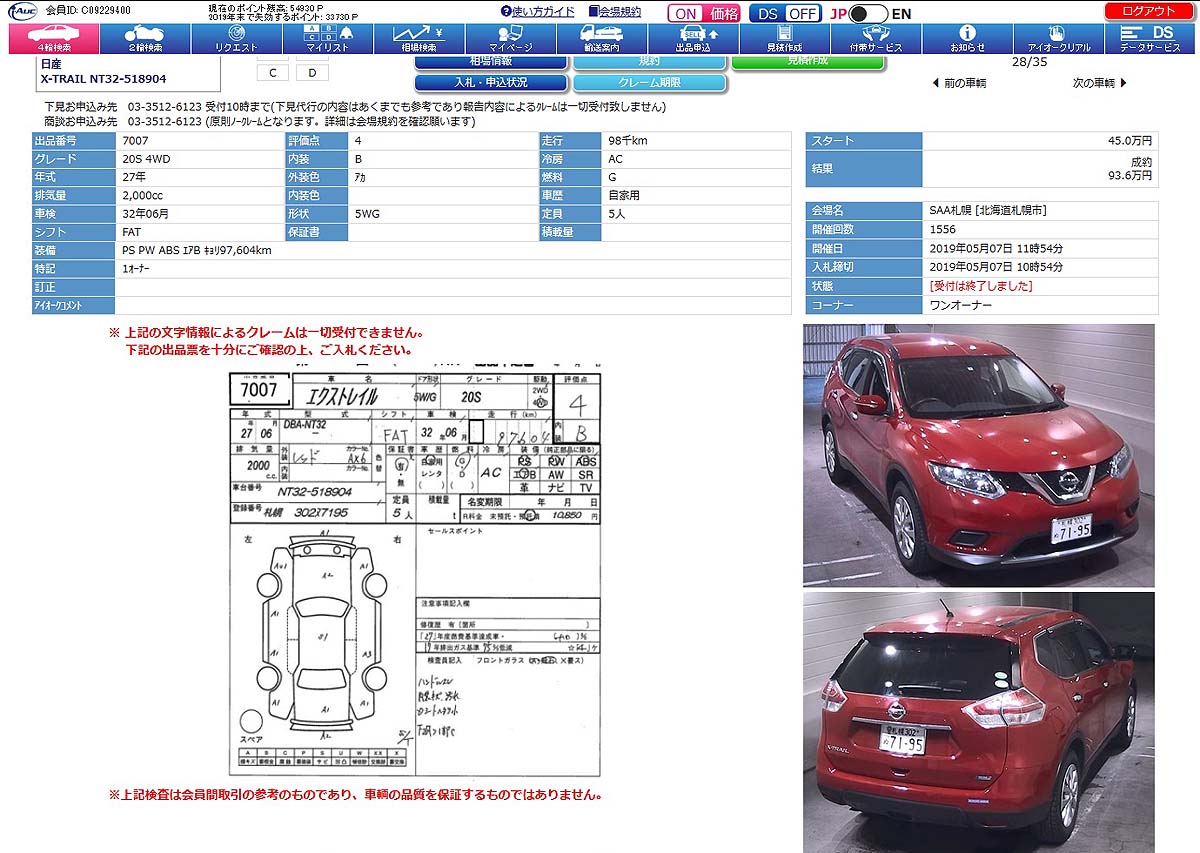Select lot number value 7007
The image size is (1200, 853).
click(134, 141)
